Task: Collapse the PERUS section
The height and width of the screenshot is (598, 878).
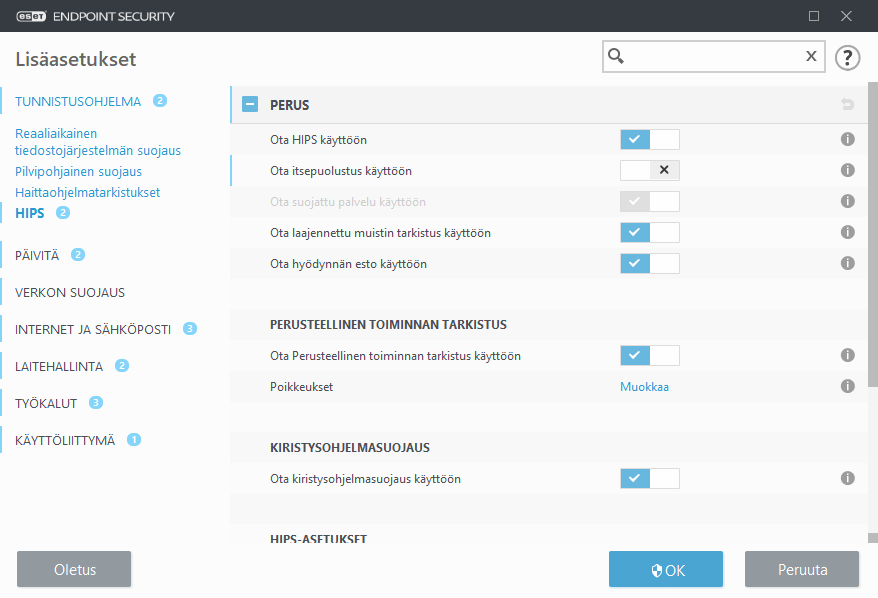Action: (x=250, y=104)
